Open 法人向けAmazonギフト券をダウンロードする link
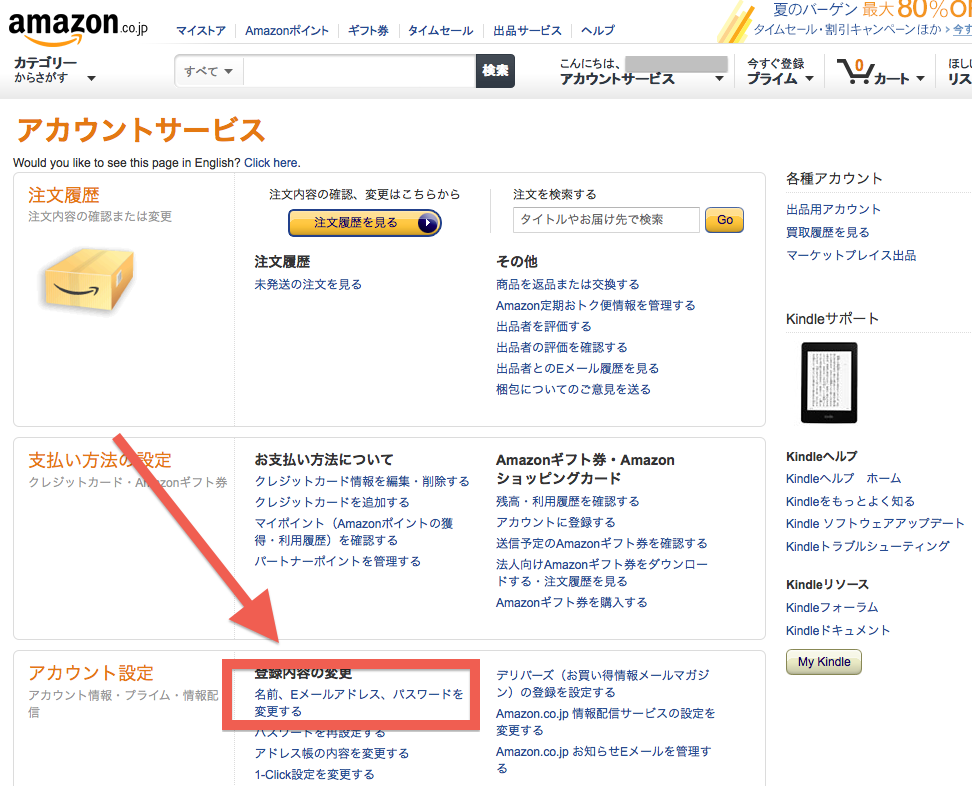This screenshot has height=786, width=972. coord(601,573)
